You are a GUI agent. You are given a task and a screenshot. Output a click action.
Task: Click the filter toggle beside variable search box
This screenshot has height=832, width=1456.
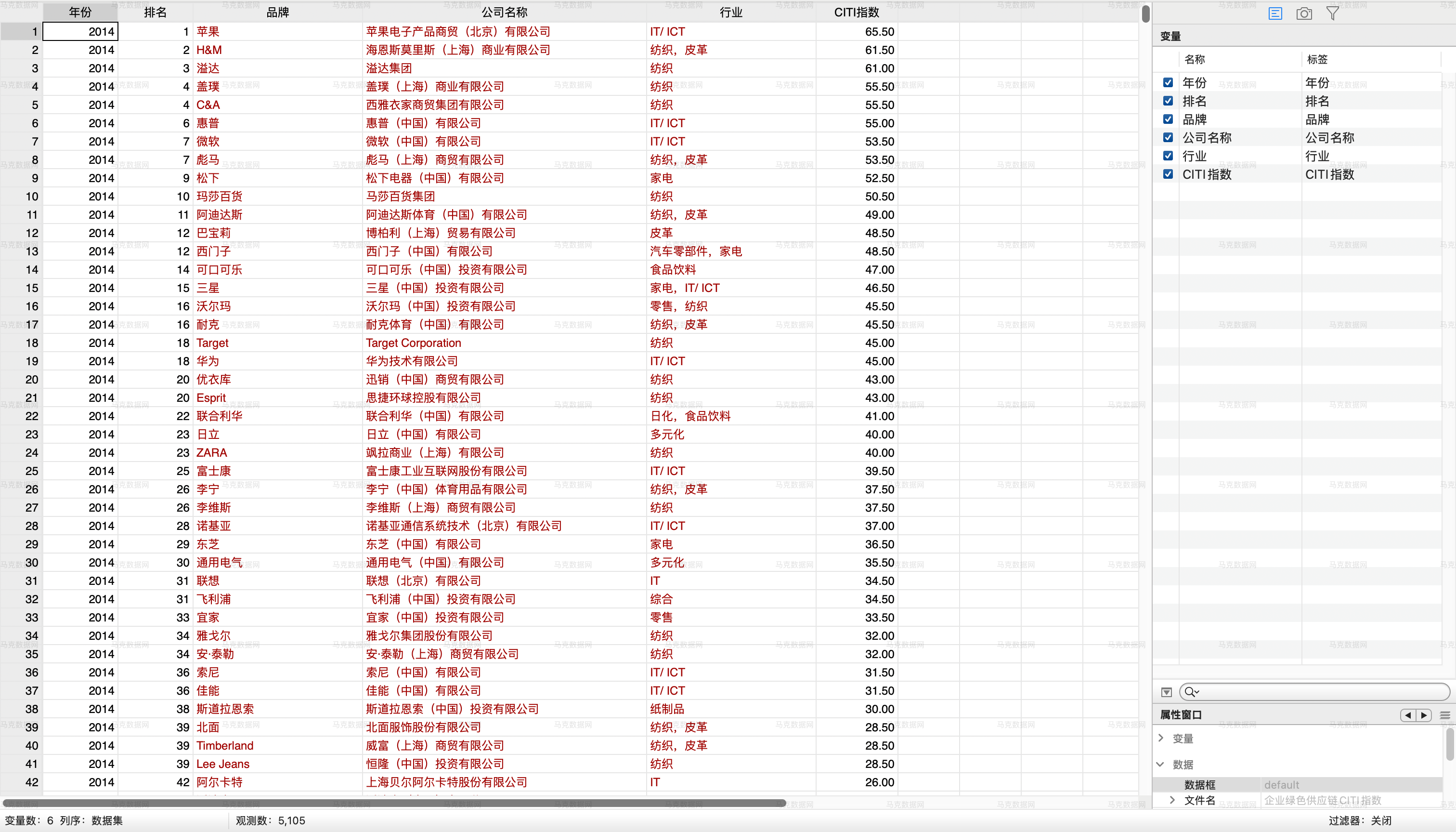pyautogui.click(x=1167, y=692)
